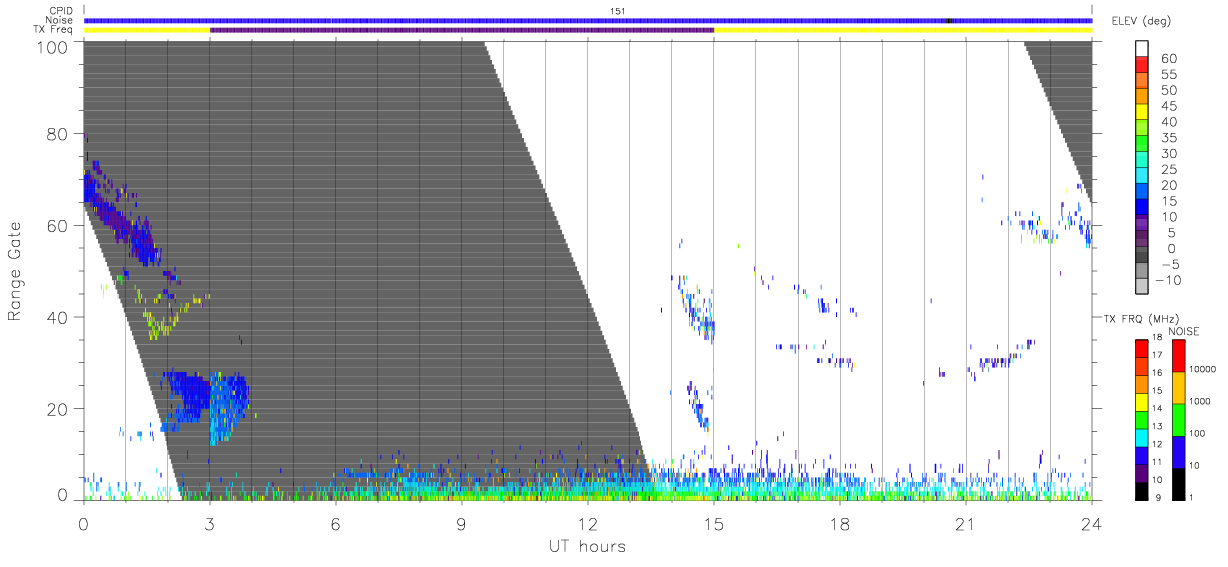Click the 24 tick on UT hours axis
The image size is (1228, 567).
pyautogui.click(x=1092, y=523)
